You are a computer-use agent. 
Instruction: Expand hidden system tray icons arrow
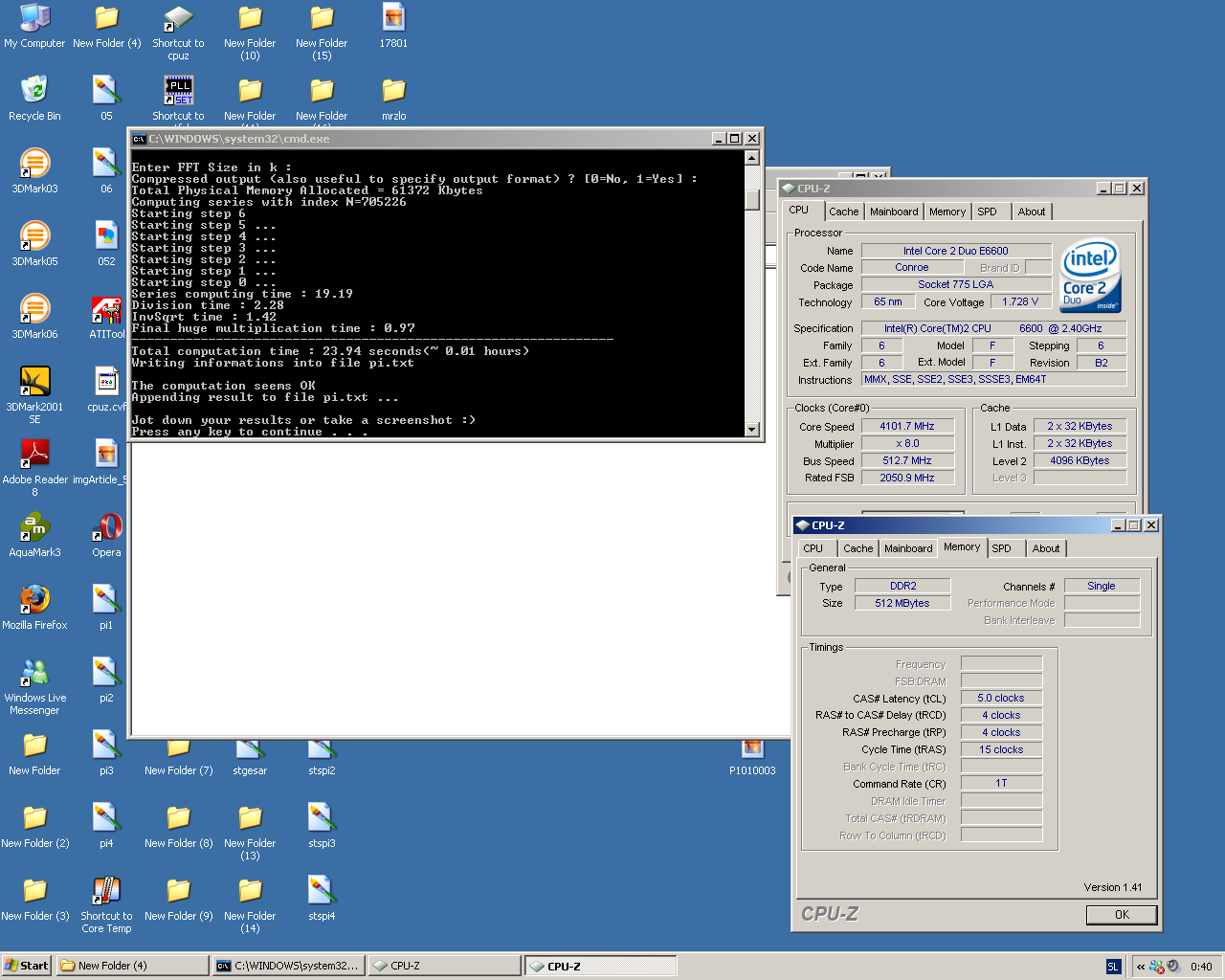(x=1141, y=967)
